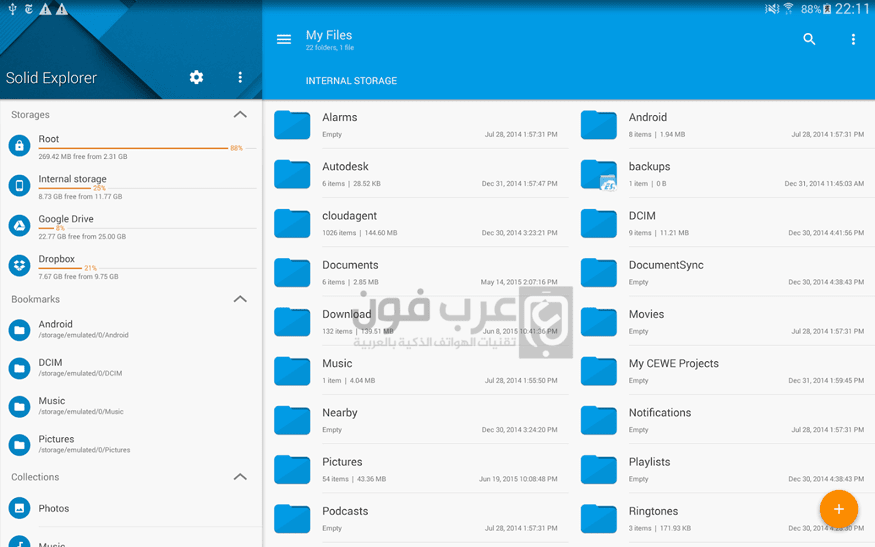Tap the Wi-Fi status bar icon

coord(789,8)
